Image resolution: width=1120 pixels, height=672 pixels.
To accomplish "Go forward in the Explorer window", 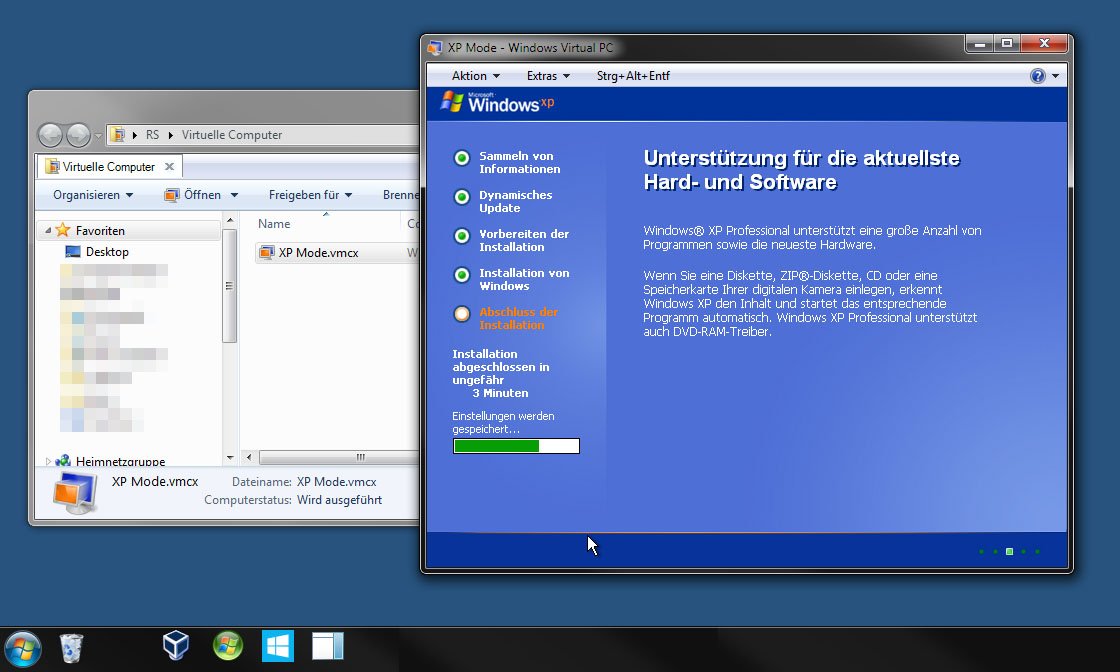I will click(78, 134).
